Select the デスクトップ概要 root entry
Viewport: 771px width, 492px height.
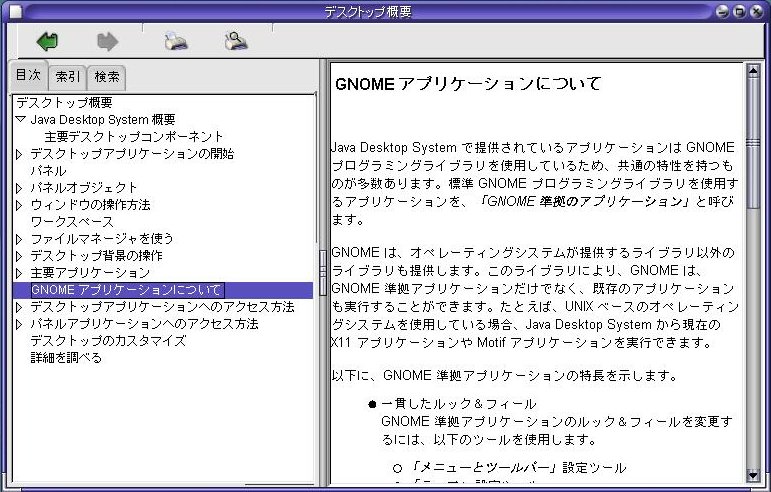tap(64, 102)
